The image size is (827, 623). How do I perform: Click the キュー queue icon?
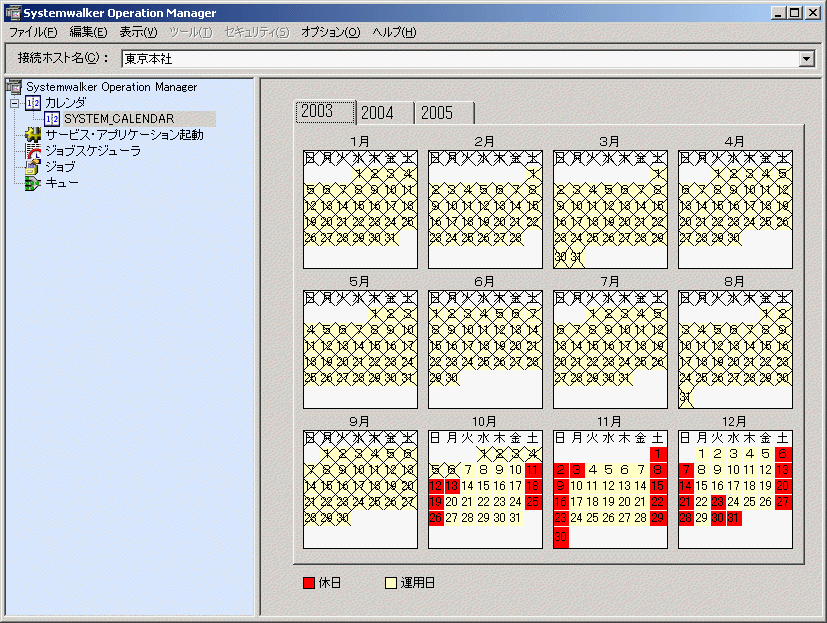pos(33,184)
